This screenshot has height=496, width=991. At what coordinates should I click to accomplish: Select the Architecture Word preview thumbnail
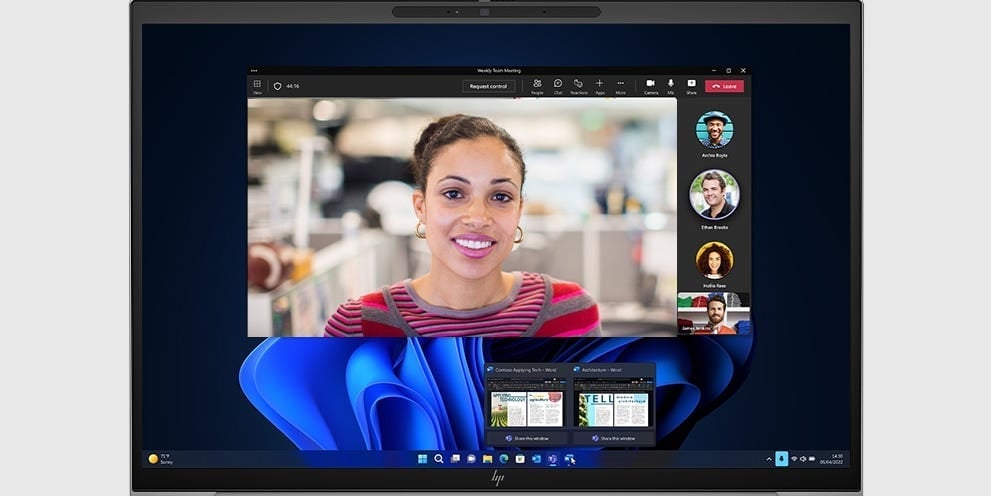(x=613, y=408)
